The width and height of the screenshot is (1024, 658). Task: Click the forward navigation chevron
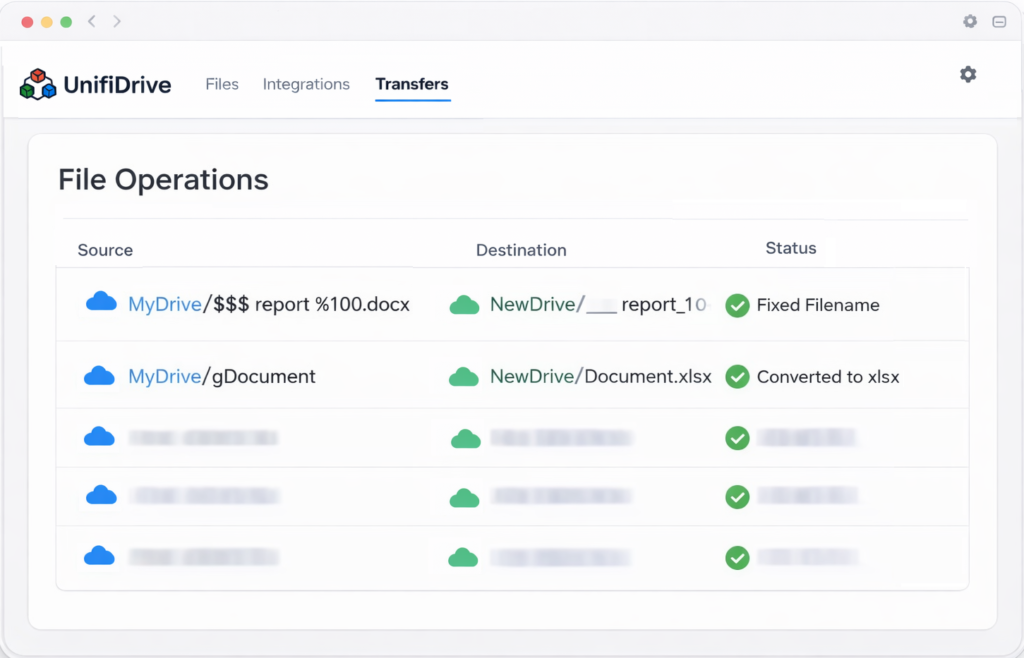point(117,19)
